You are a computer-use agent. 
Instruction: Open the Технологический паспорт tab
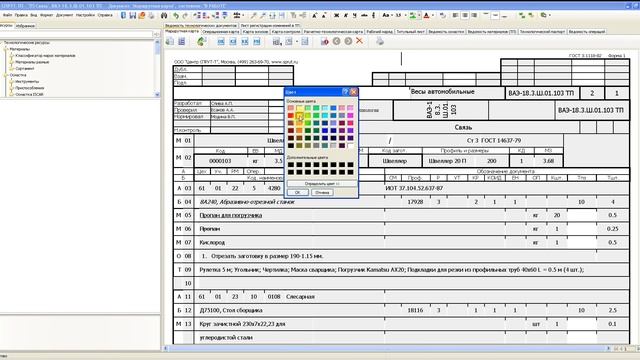click(x=542, y=31)
